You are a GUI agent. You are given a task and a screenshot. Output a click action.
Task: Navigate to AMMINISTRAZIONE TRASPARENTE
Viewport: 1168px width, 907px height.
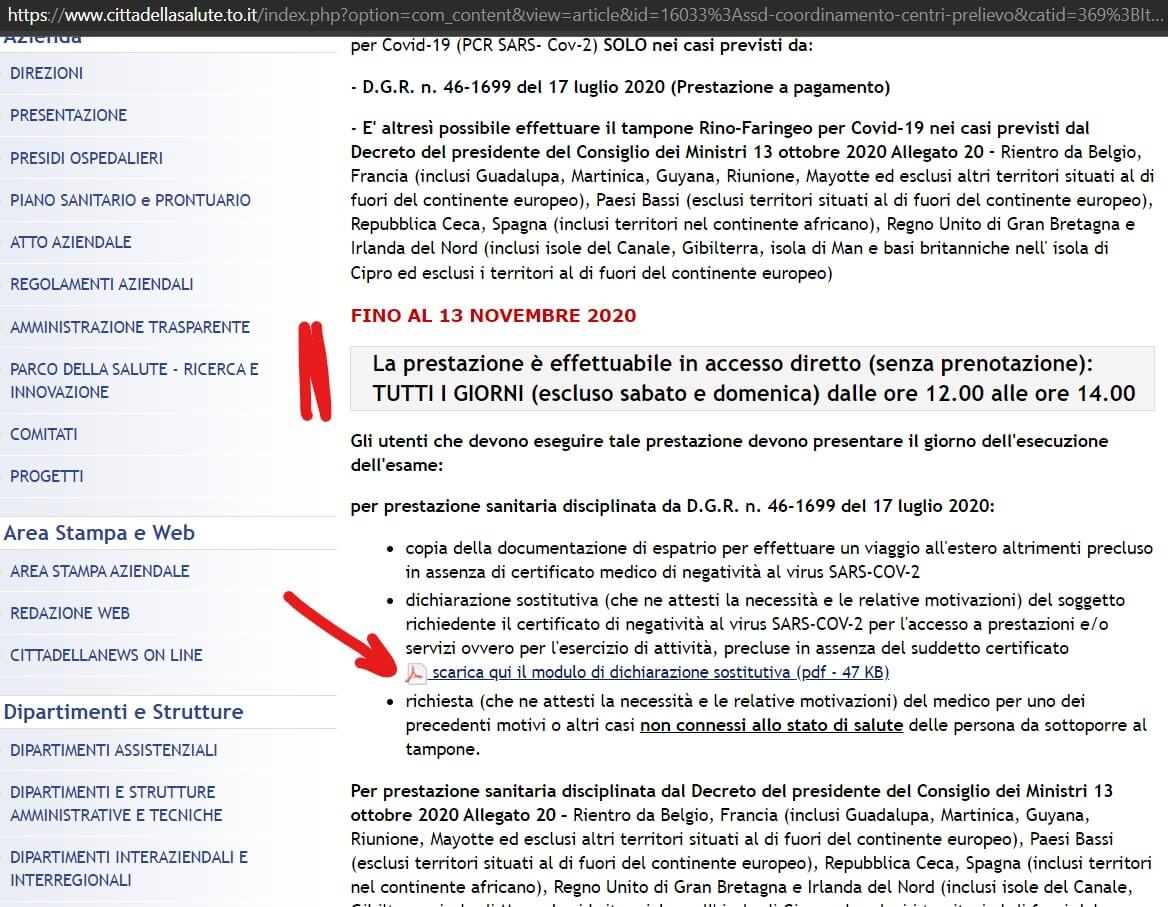point(130,327)
